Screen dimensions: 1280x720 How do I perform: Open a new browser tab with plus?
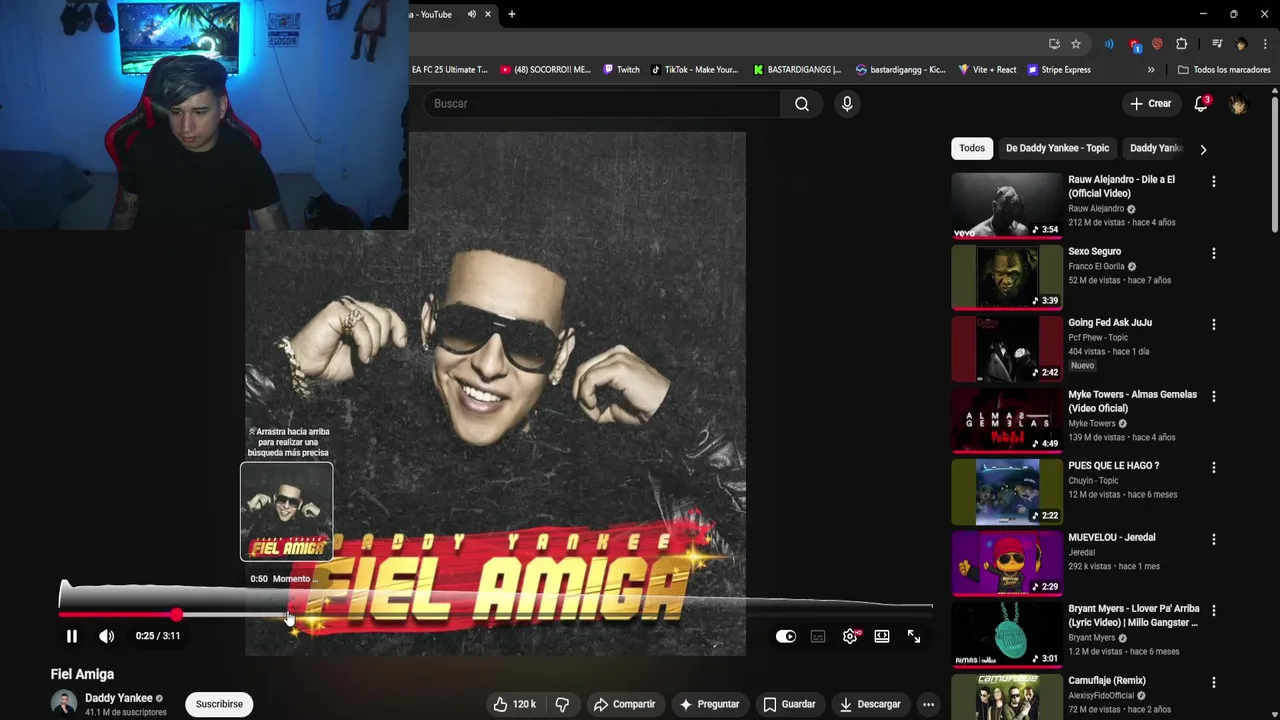click(x=512, y=14)
